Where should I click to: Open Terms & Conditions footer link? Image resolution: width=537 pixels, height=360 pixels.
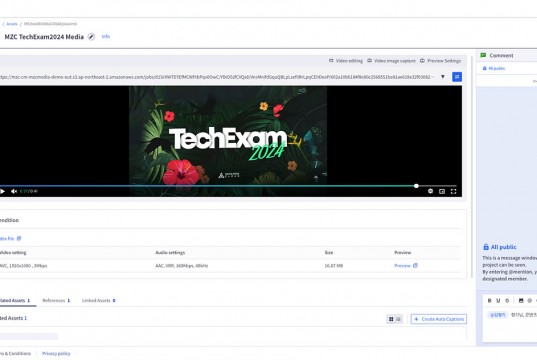pos(15,353)
